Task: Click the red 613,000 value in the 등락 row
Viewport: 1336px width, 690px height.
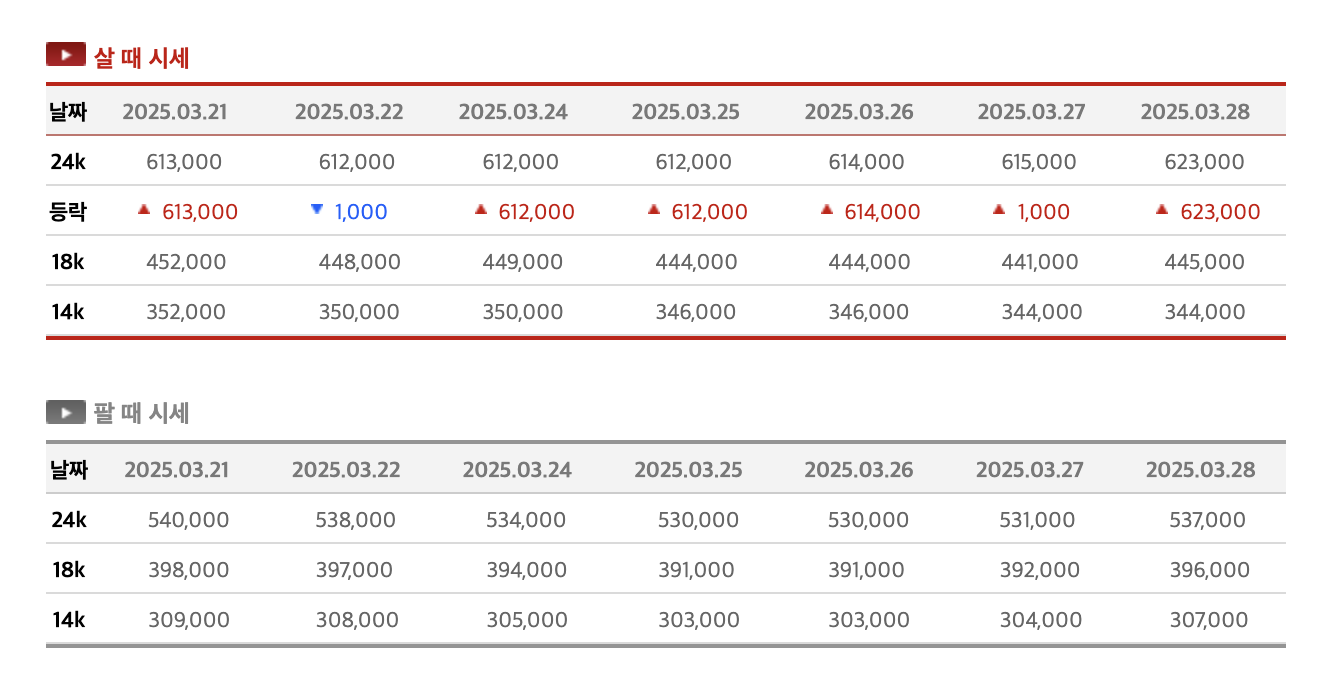Action: tap(200, 212)
